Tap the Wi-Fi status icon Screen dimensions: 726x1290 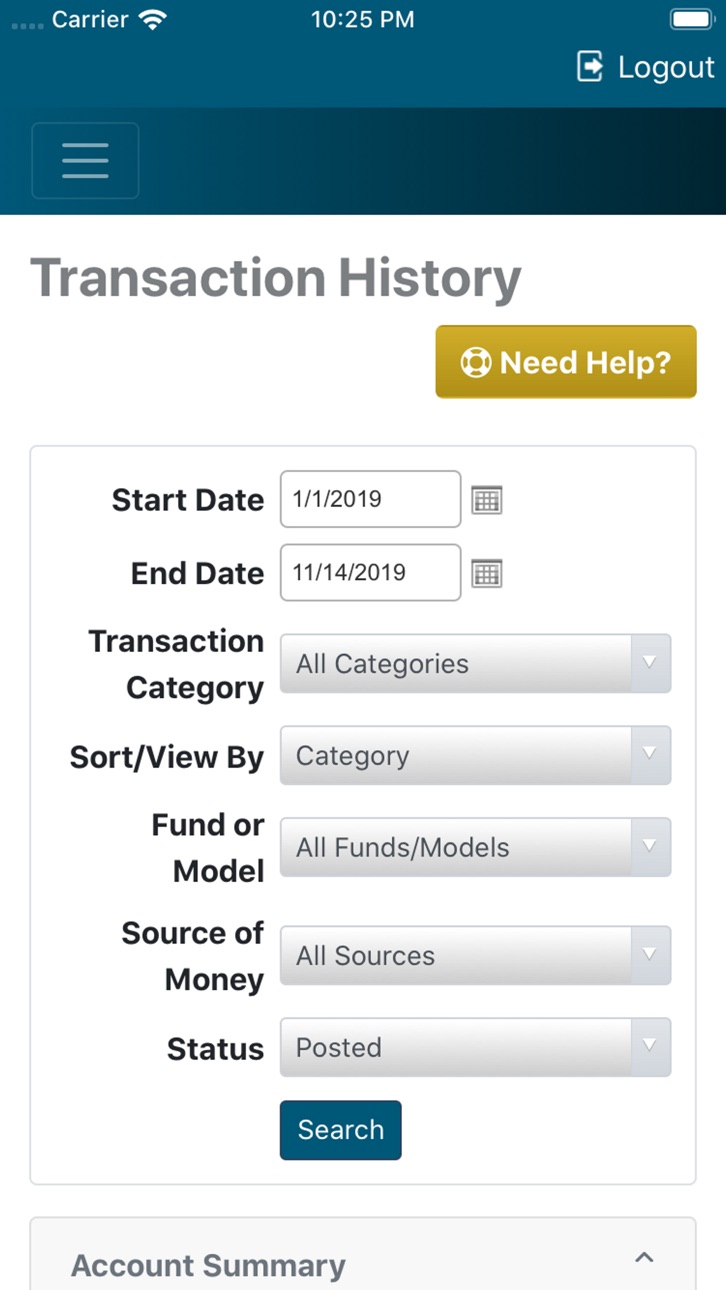pyautogui.click(x=153, y=19)
